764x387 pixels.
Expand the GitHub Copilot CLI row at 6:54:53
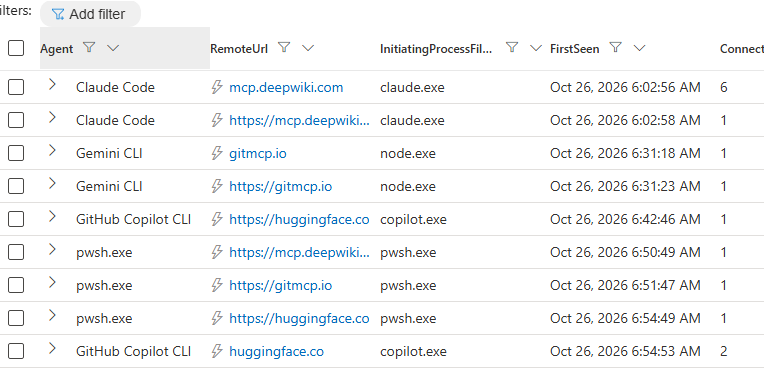(x=53, y=349)
